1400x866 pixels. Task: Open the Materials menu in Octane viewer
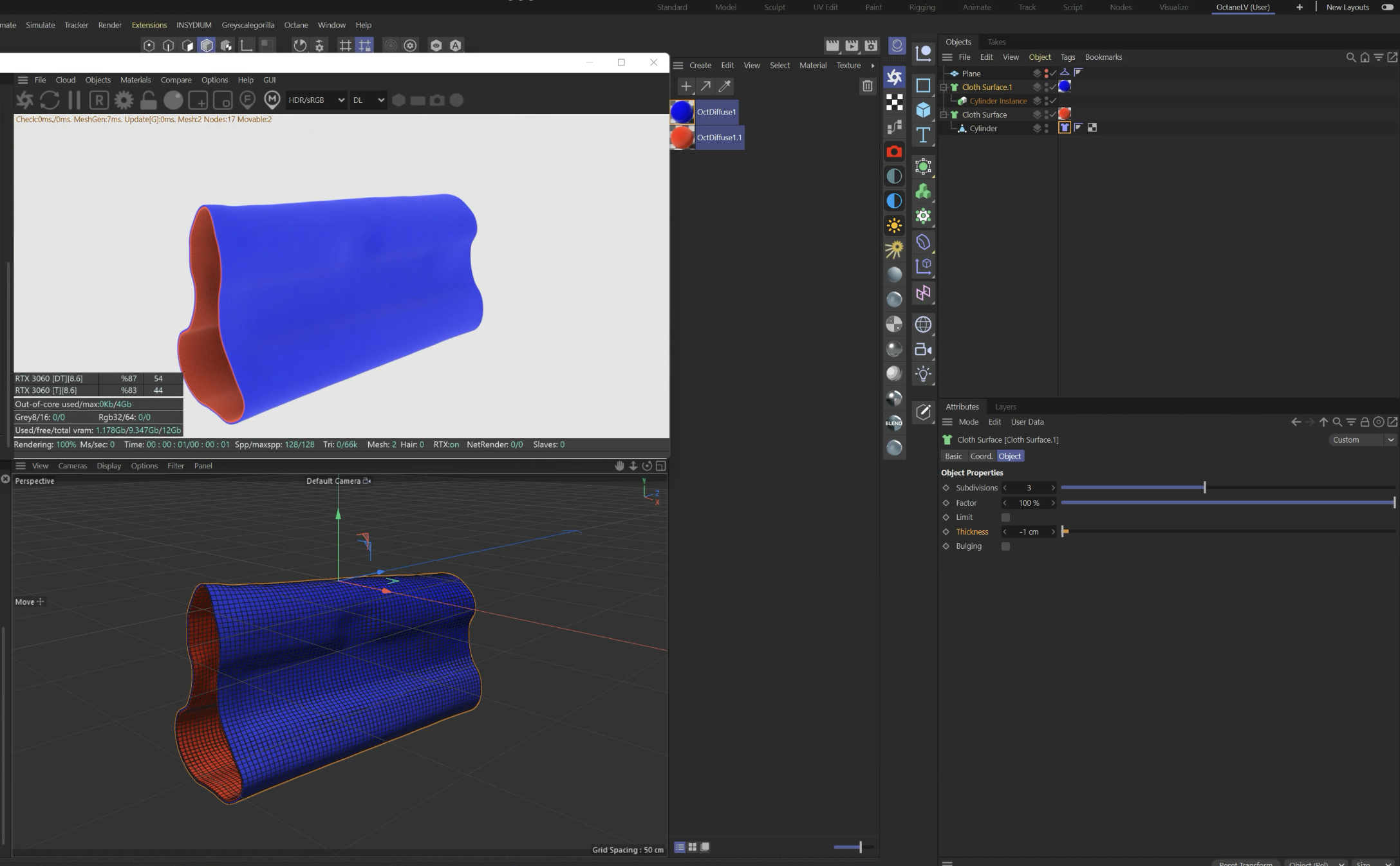coord(135,80)
